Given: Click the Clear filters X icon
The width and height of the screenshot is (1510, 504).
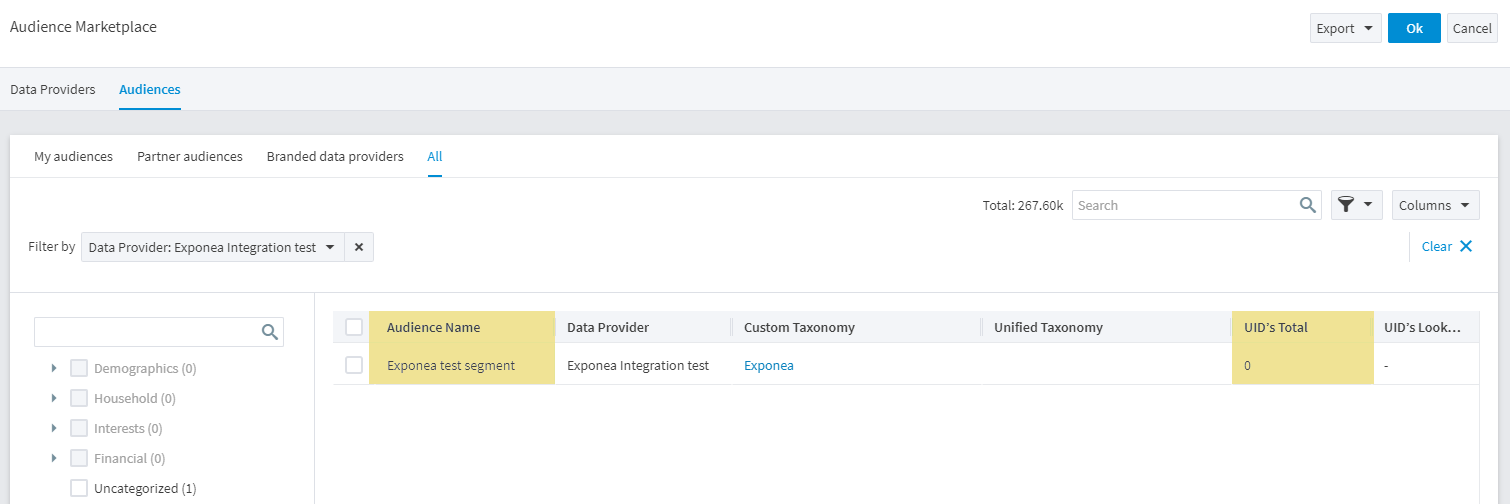Looking at the screenshot, I should [1465, 246].
